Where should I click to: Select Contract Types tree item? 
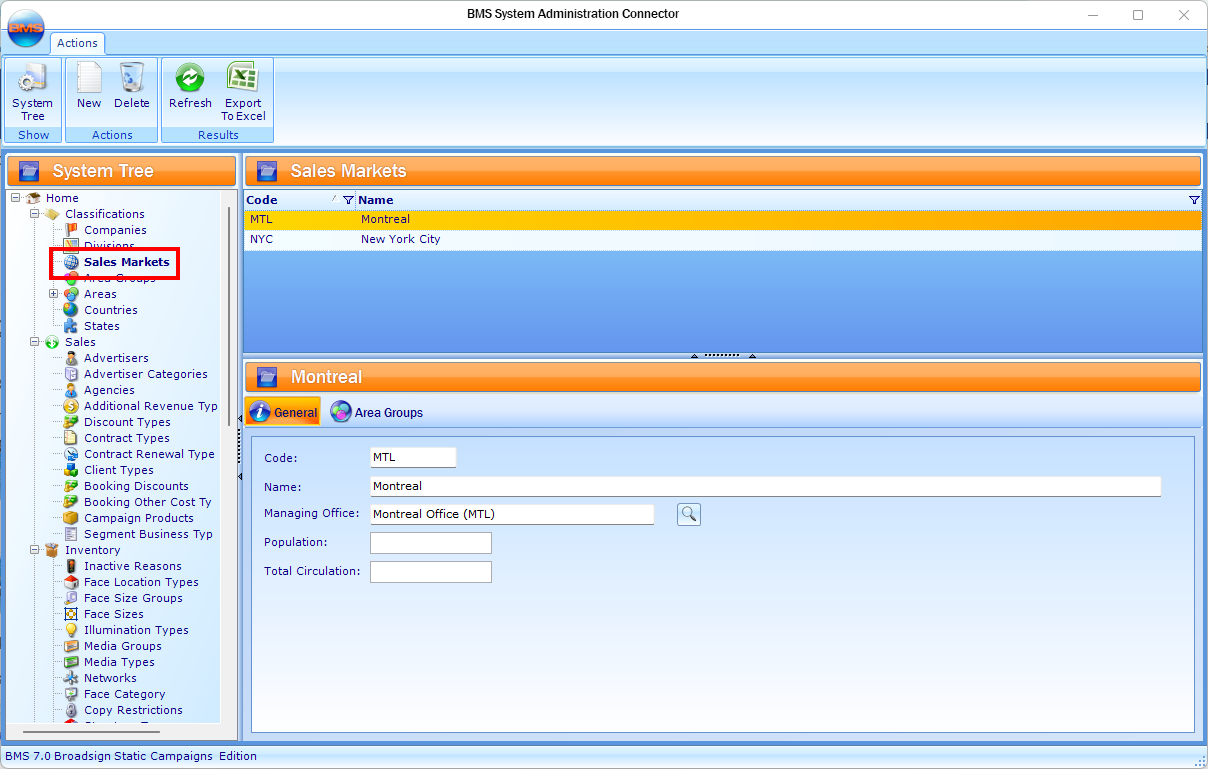click(127, 438)
